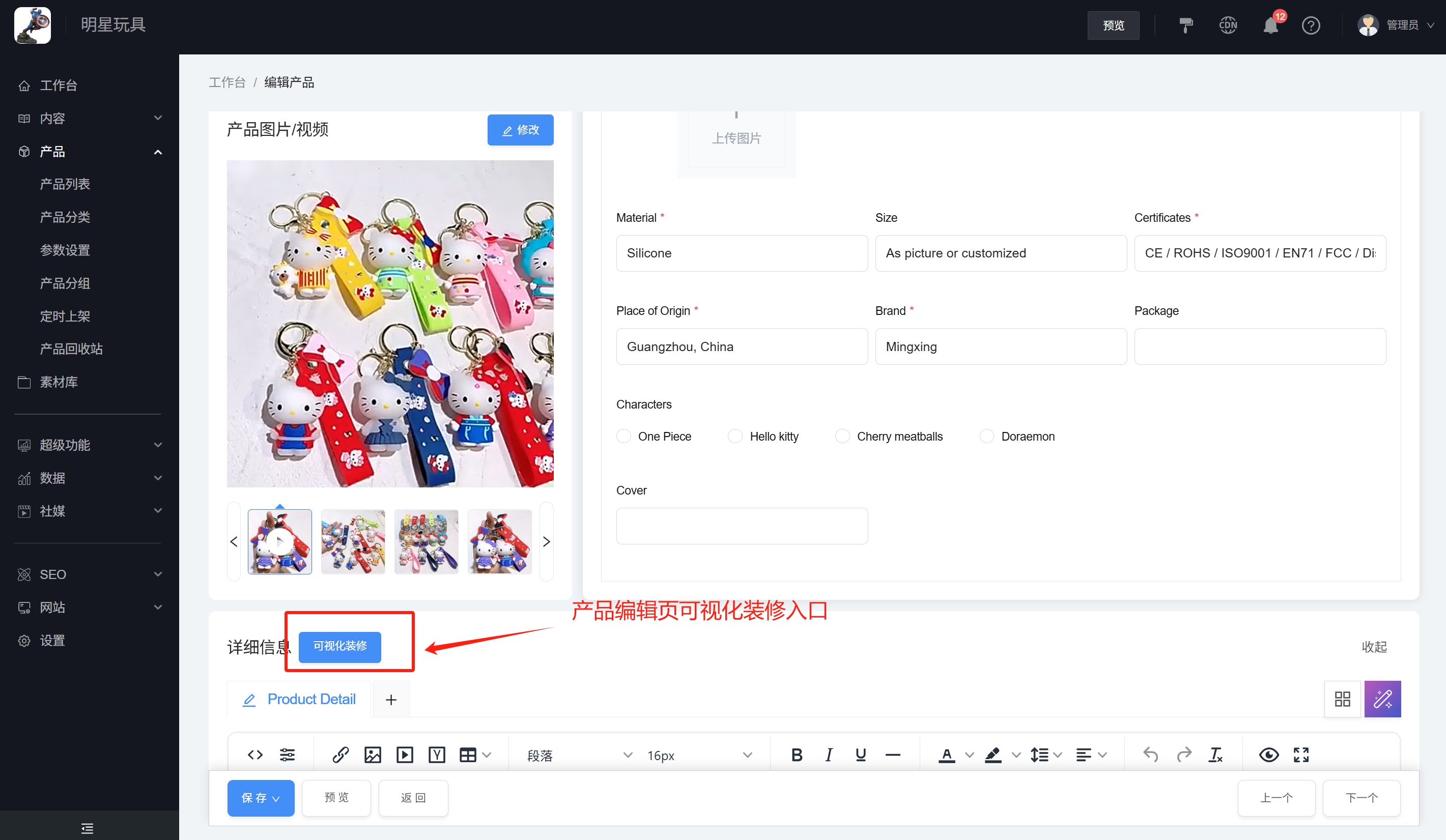
Task: Click the insert link icon
Action: tap(341, 755)
